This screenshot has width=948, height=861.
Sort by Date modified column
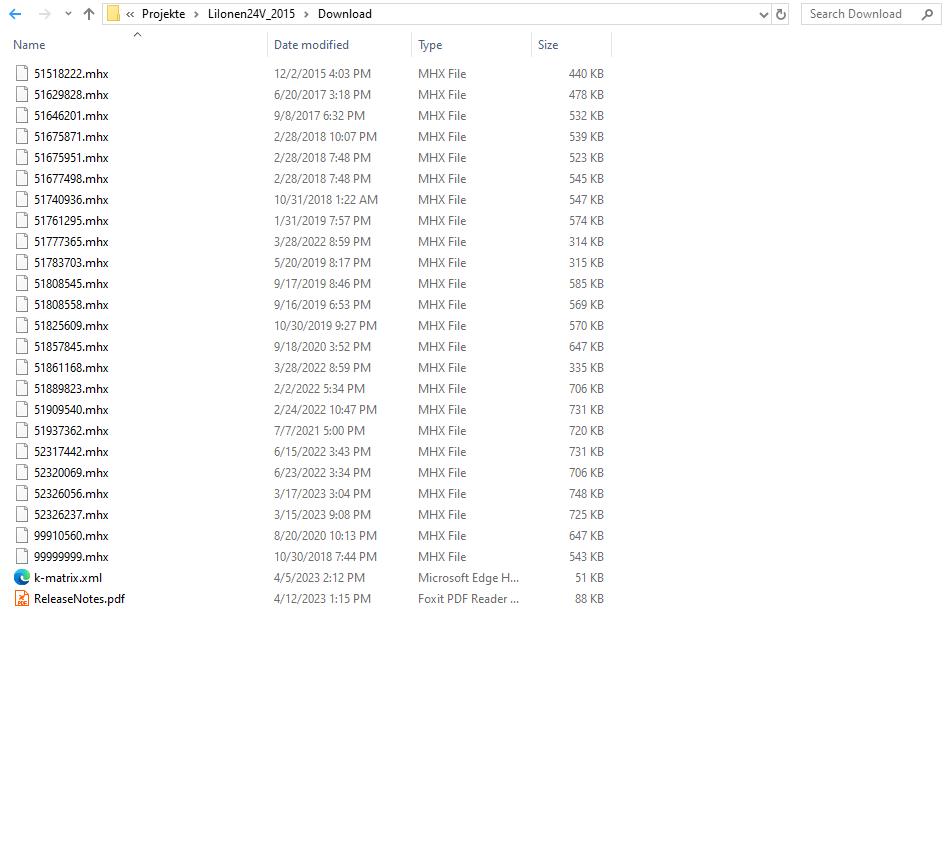click(x=311, y=45)
